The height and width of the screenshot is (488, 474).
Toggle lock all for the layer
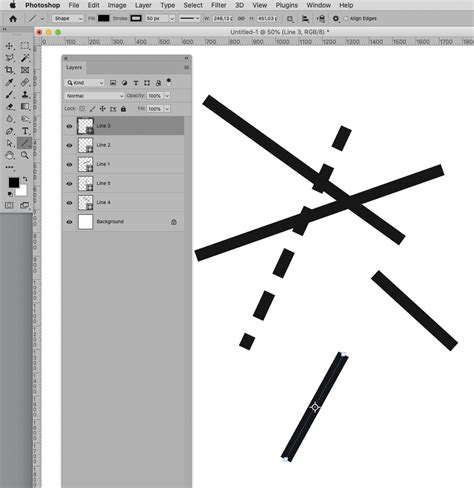(x=123, y=109)
